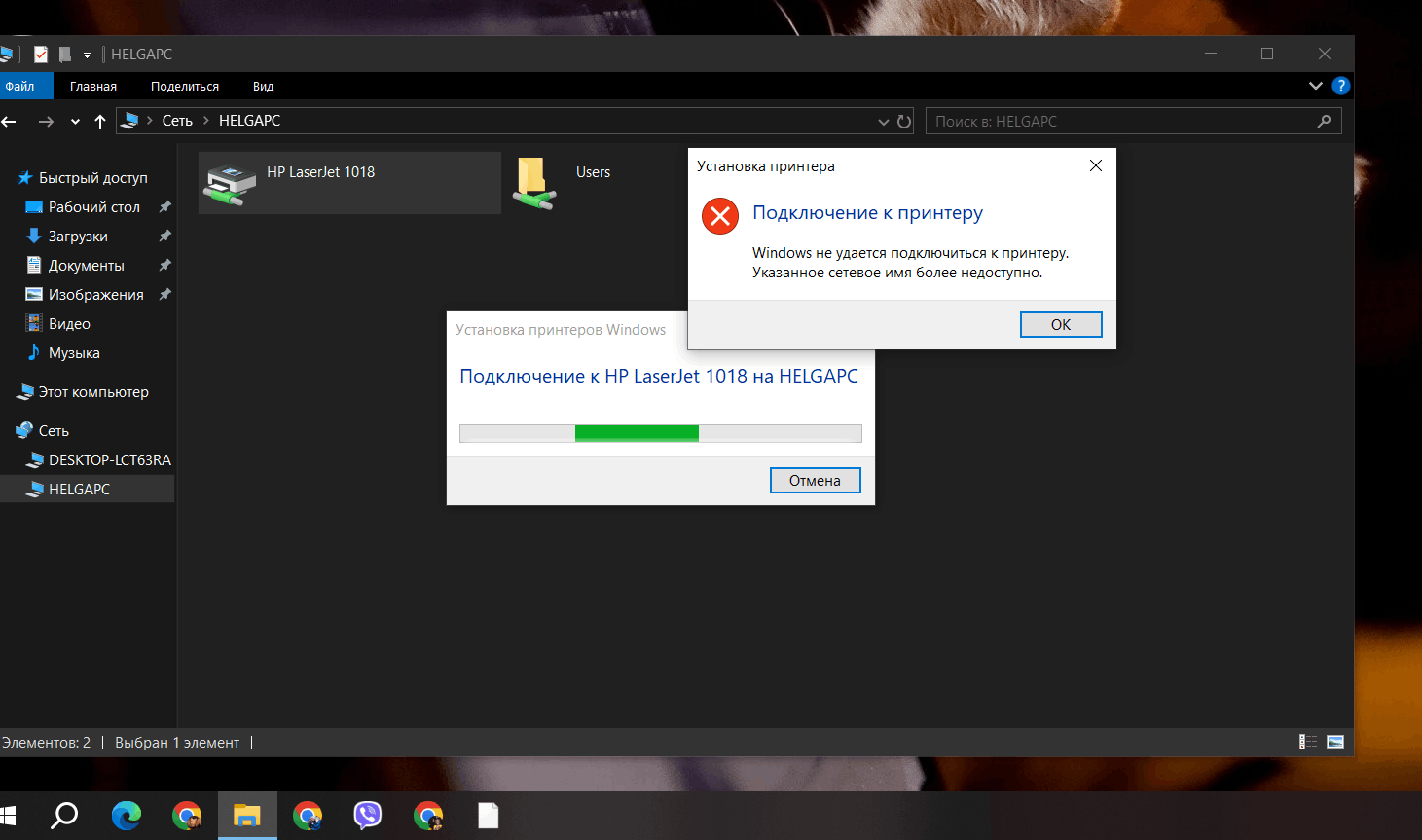Open Музыка in the sidebar
The image size is (1422, 840).
pyautogui.click(x=74, y=353)
